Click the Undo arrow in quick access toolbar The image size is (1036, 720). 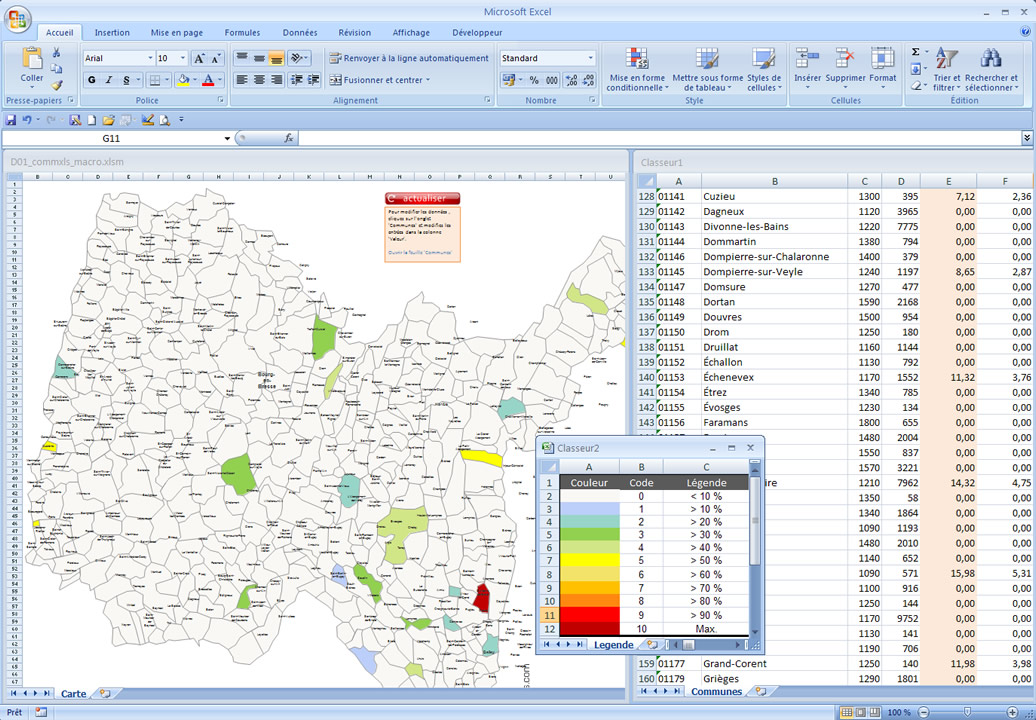pos(27,120)
